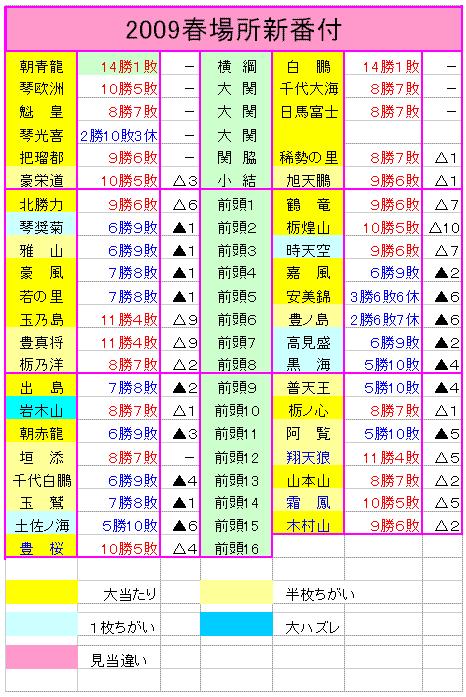The image size is (466, 697).
Task: Click the pale yellow 半枚ちがい legend swatch
Action: point(236,592)
